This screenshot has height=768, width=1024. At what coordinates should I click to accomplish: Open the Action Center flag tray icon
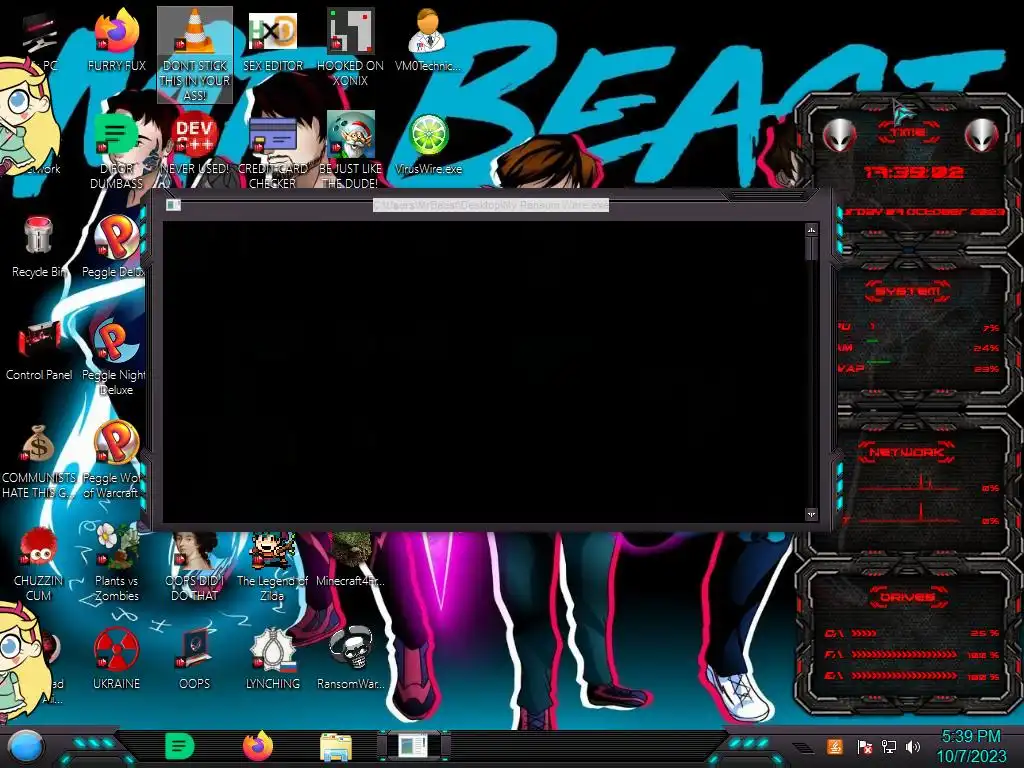(865, 747)
